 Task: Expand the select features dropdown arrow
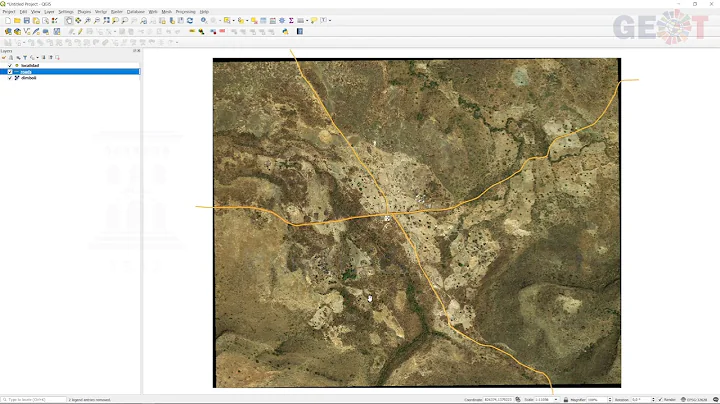(233, 21)
